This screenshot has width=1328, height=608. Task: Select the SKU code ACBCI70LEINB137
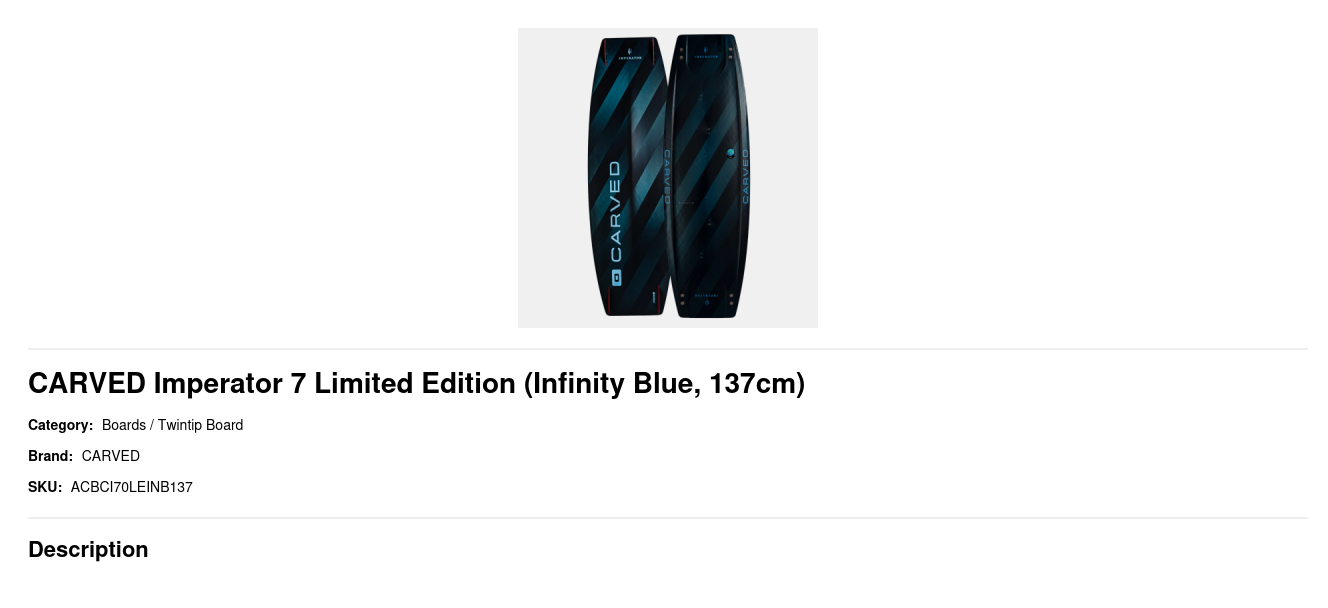tap(132, 487)
